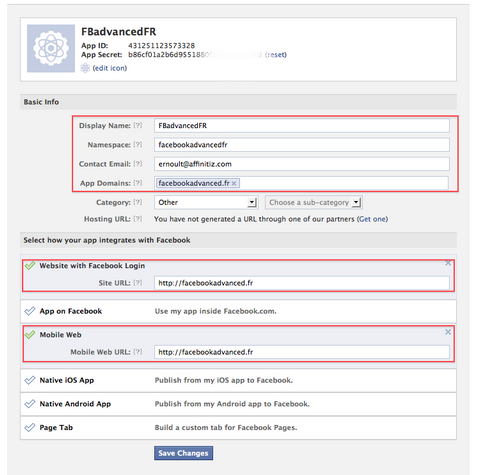Click the small edit icon gear image
480x475 pixels.
[85, 68]
